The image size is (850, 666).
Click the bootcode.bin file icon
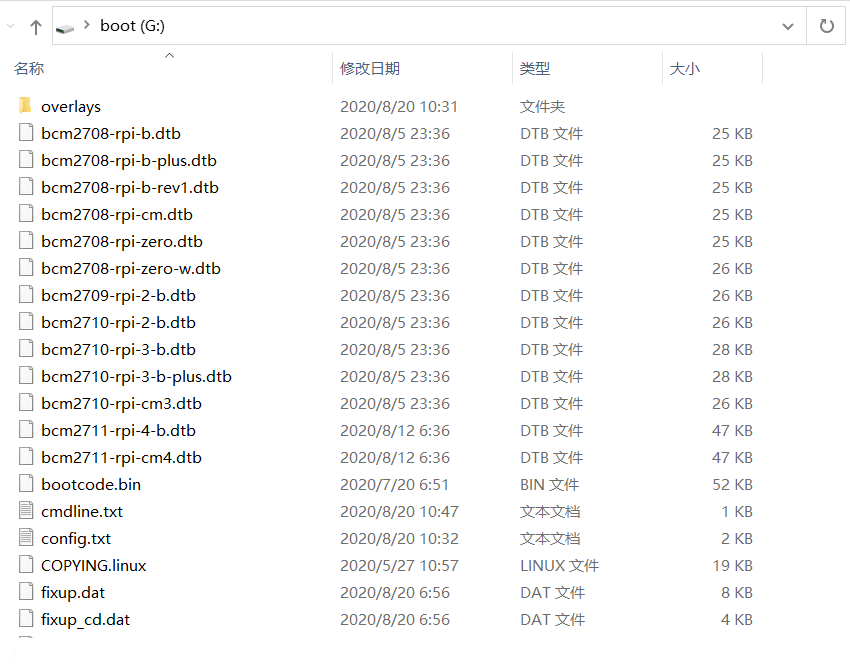coord(26,484)
